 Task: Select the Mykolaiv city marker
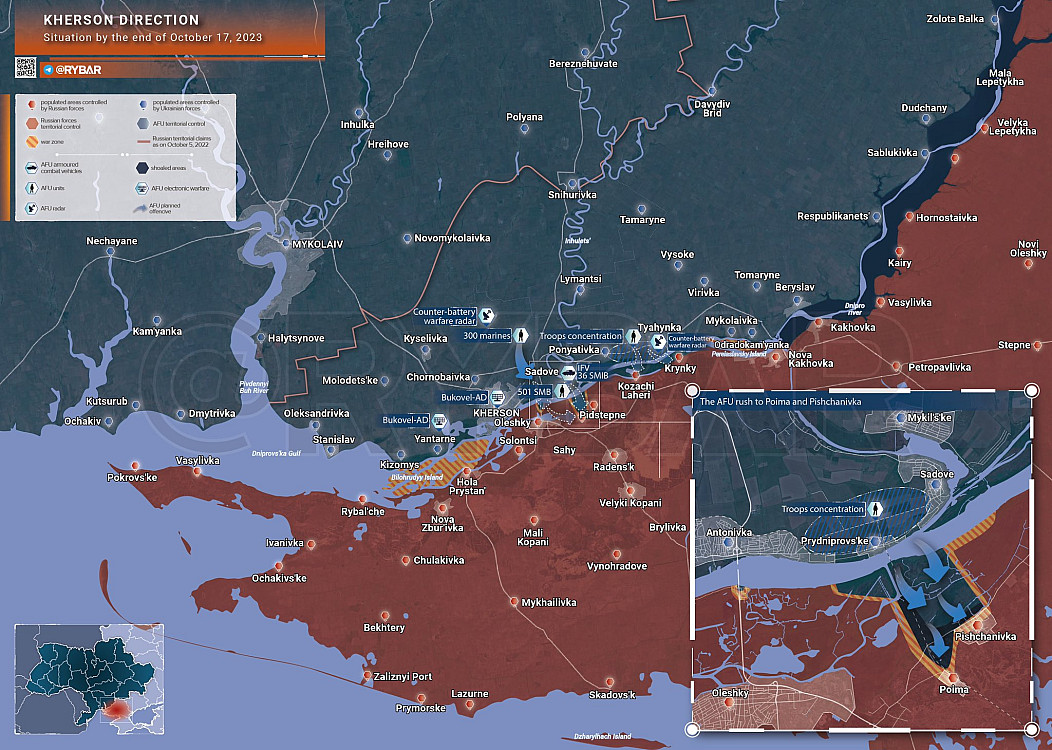pos(286,243)
